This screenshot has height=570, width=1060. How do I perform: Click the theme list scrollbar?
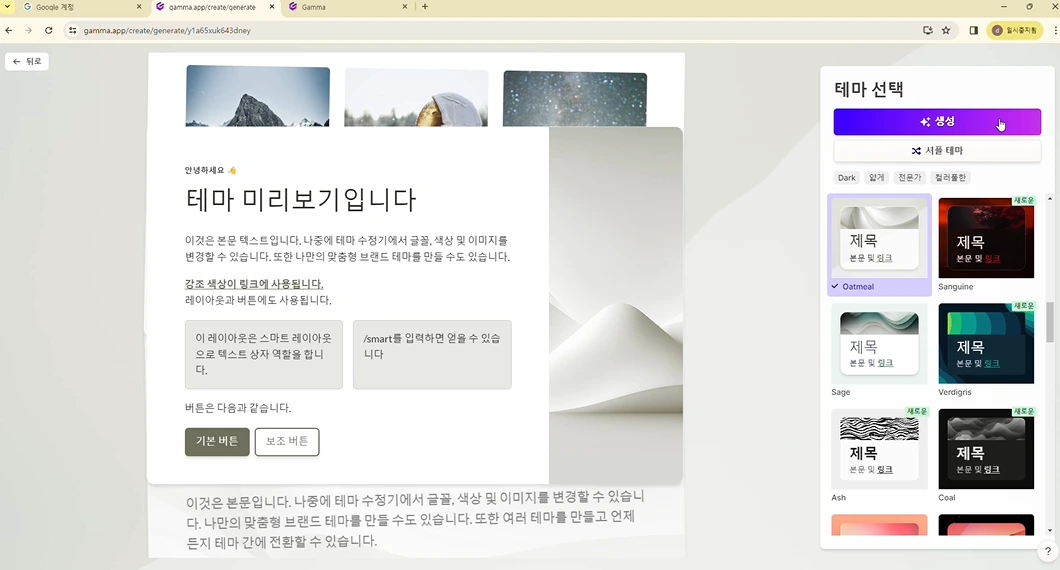[x=1049, y=323]
